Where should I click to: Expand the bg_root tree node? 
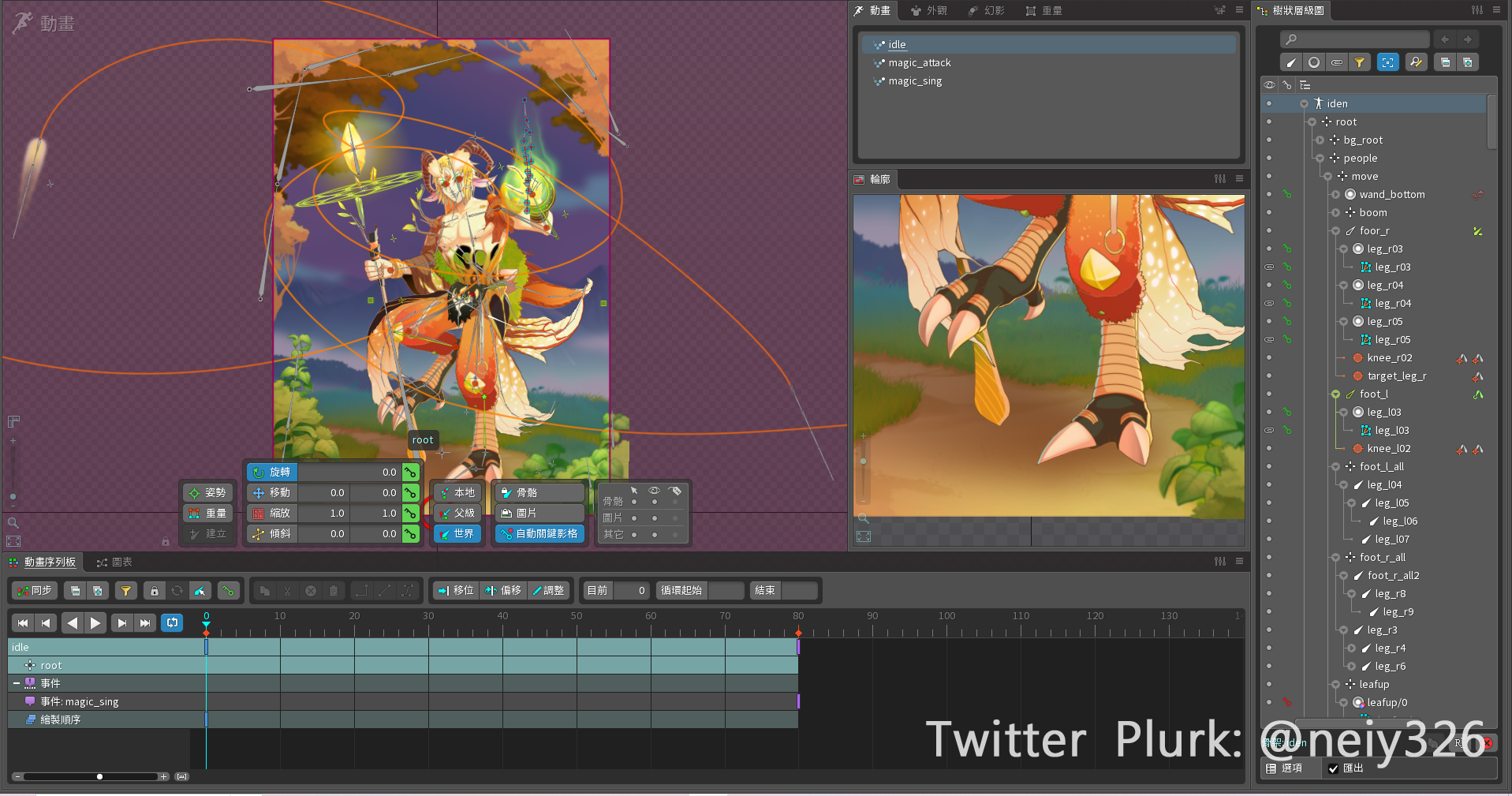point(1320,140)
